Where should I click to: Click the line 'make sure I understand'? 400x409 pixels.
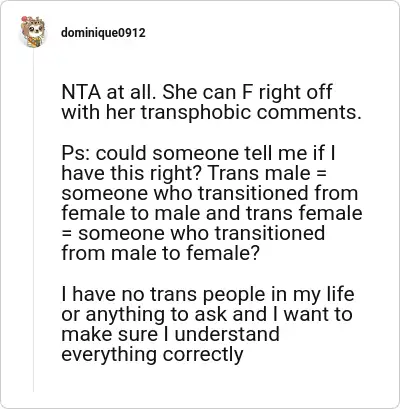click(170, 334)
